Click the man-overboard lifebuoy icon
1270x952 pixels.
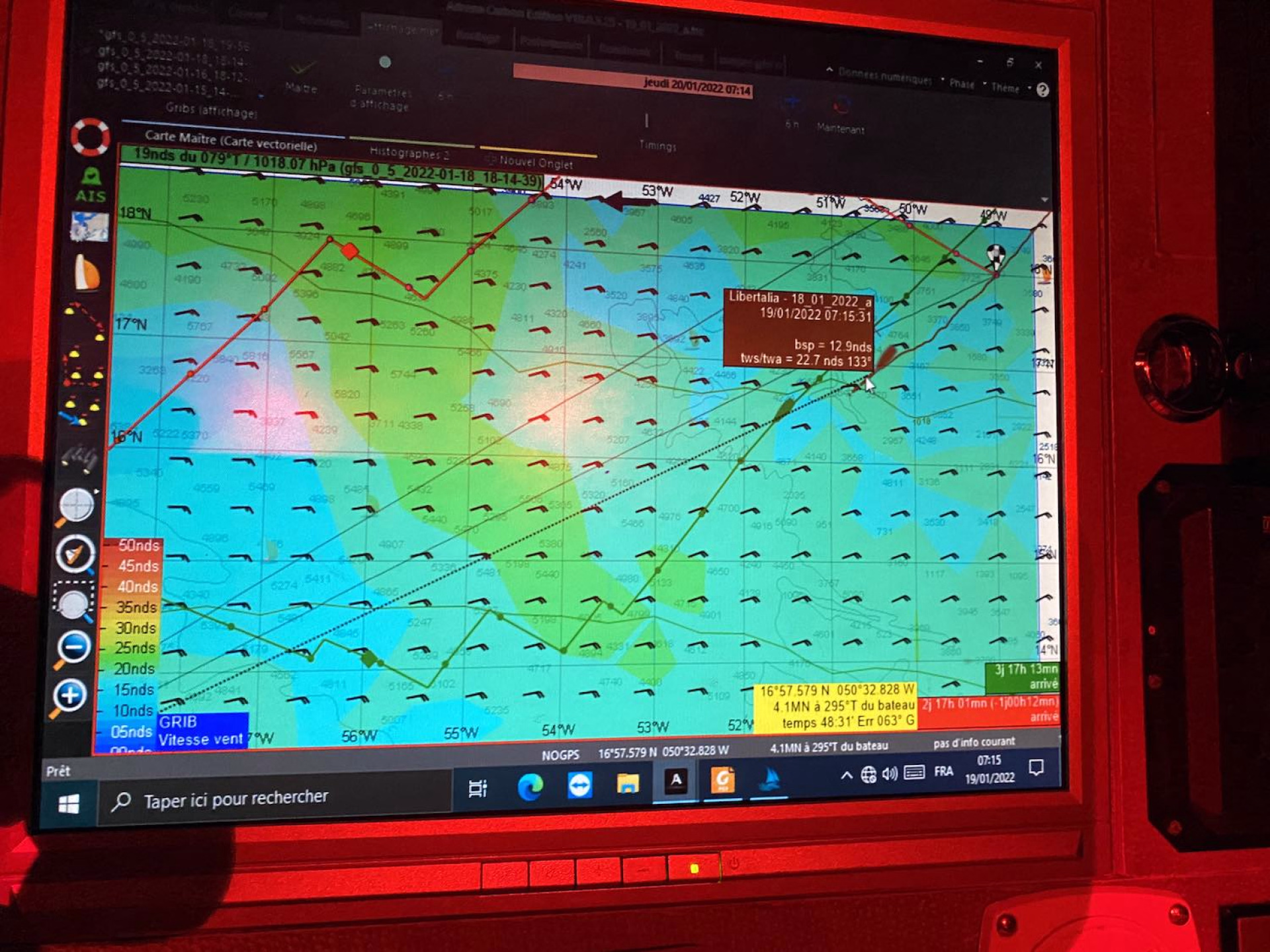coord(91,137)
